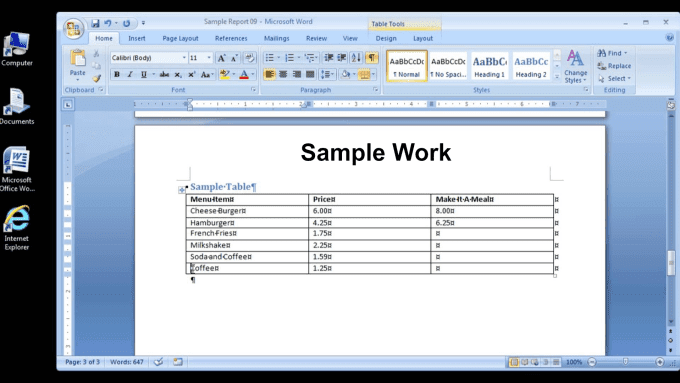Screen dimensions: 680x383
Task: Open the font size dropdown
Action: [x=209, y=58]
